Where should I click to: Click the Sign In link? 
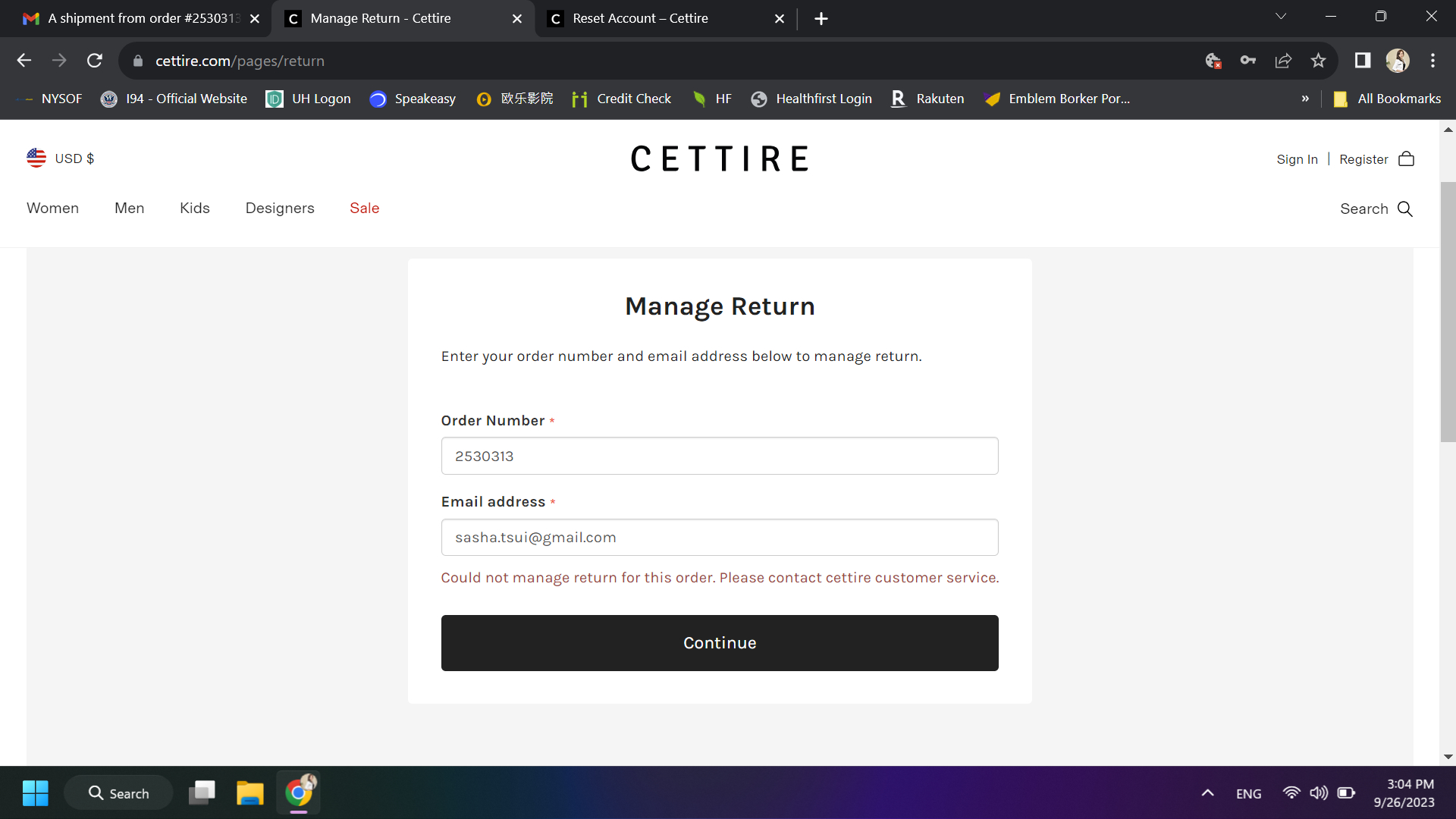1298,159
